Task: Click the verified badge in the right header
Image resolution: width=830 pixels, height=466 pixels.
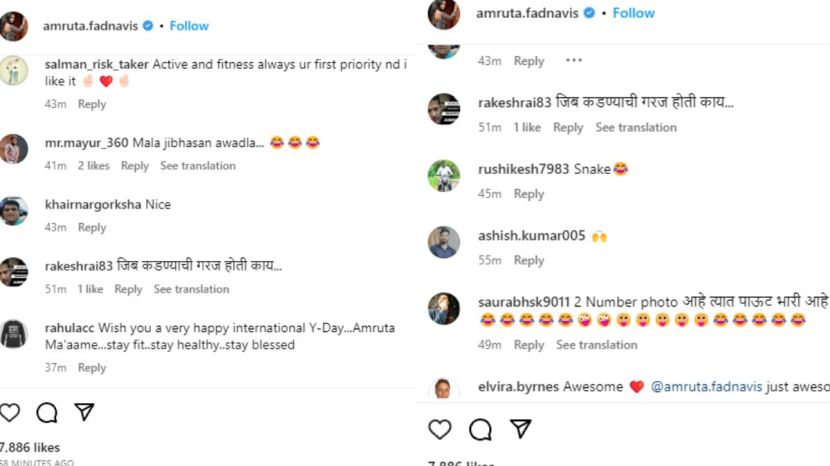Action: click(590, 13)
